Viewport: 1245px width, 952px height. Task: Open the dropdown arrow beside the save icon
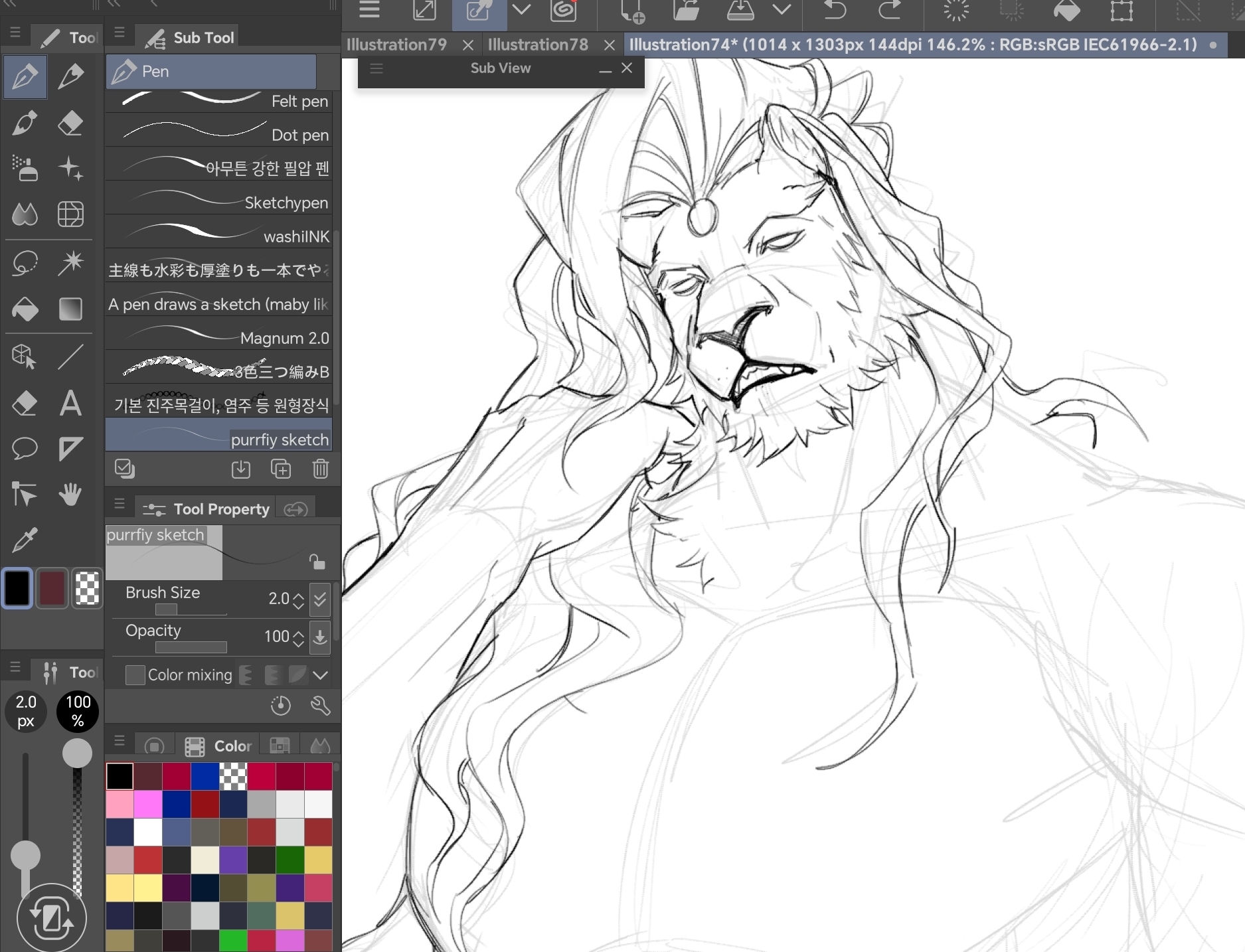pos(782,11)
